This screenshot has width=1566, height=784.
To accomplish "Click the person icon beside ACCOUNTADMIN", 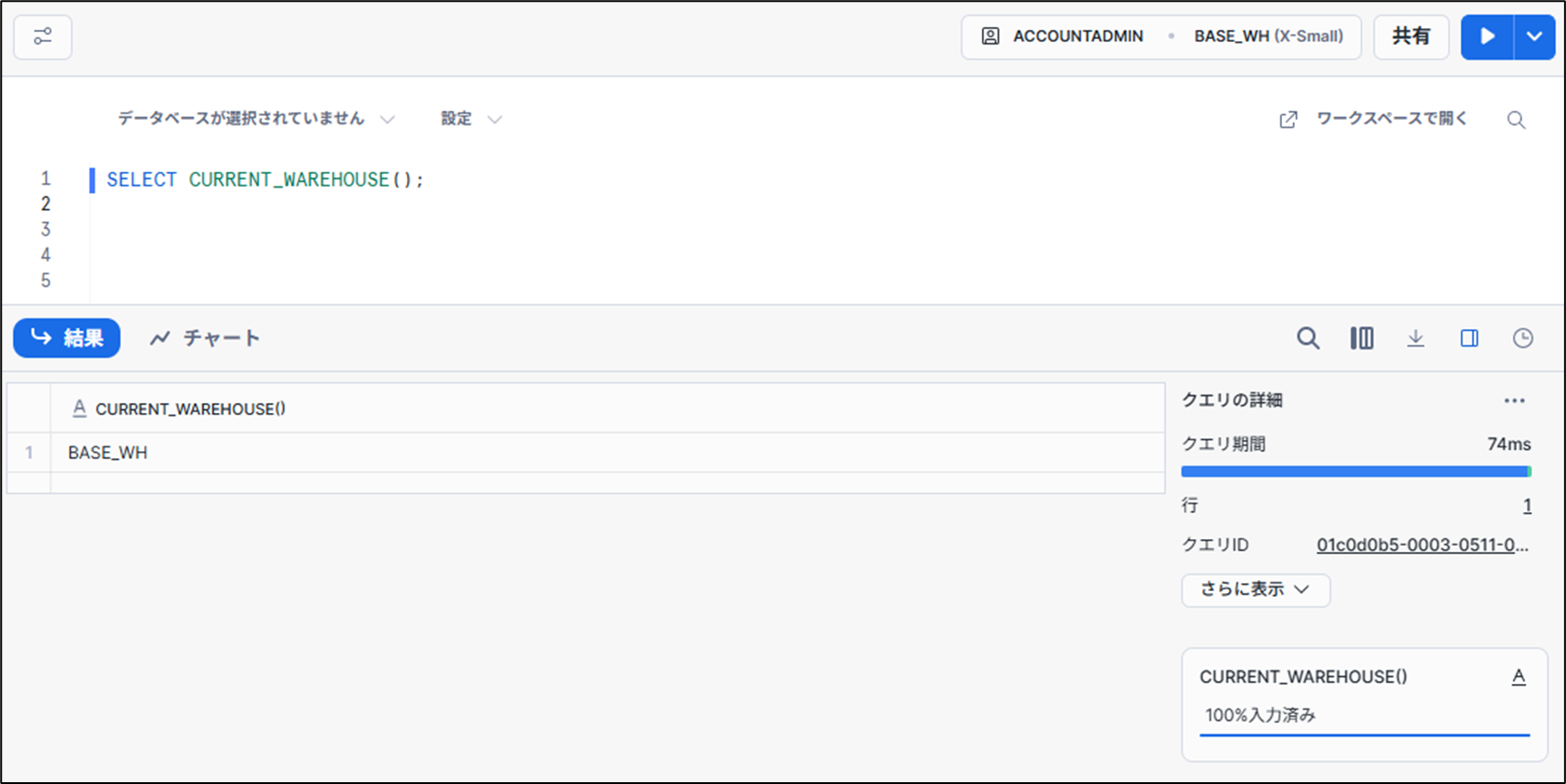I will [990, 36].
